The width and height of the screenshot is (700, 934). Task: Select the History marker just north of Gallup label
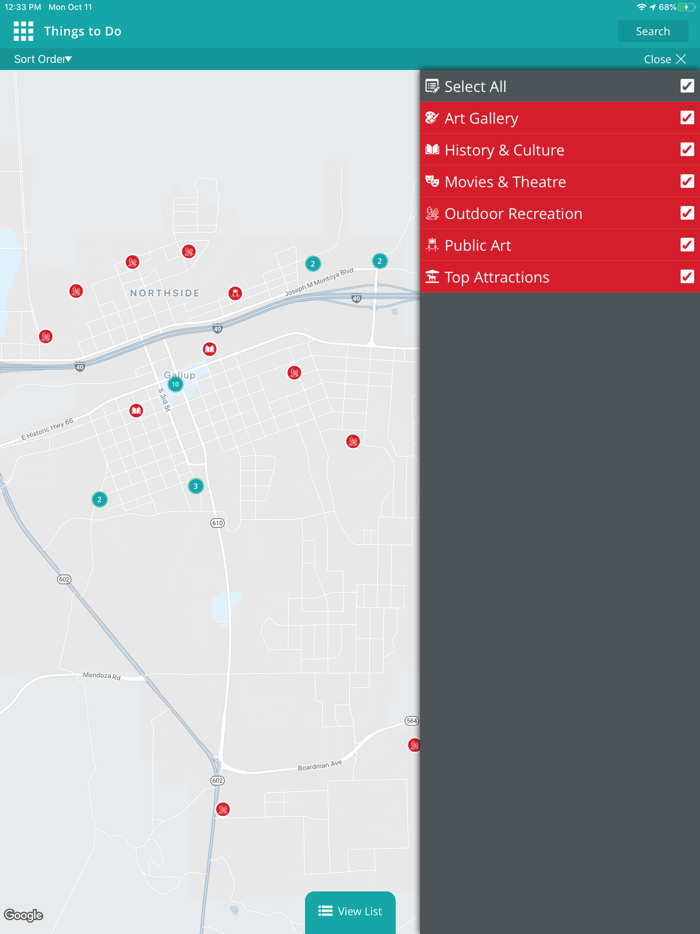tap(209, 349)
